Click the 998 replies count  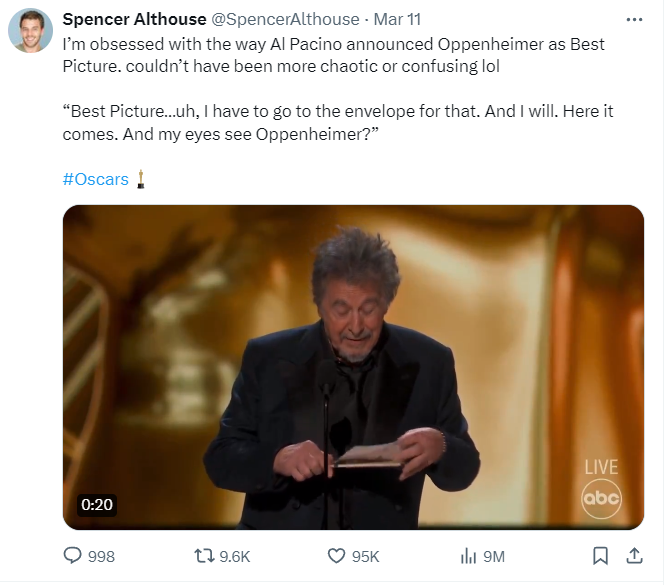(101, 557)
